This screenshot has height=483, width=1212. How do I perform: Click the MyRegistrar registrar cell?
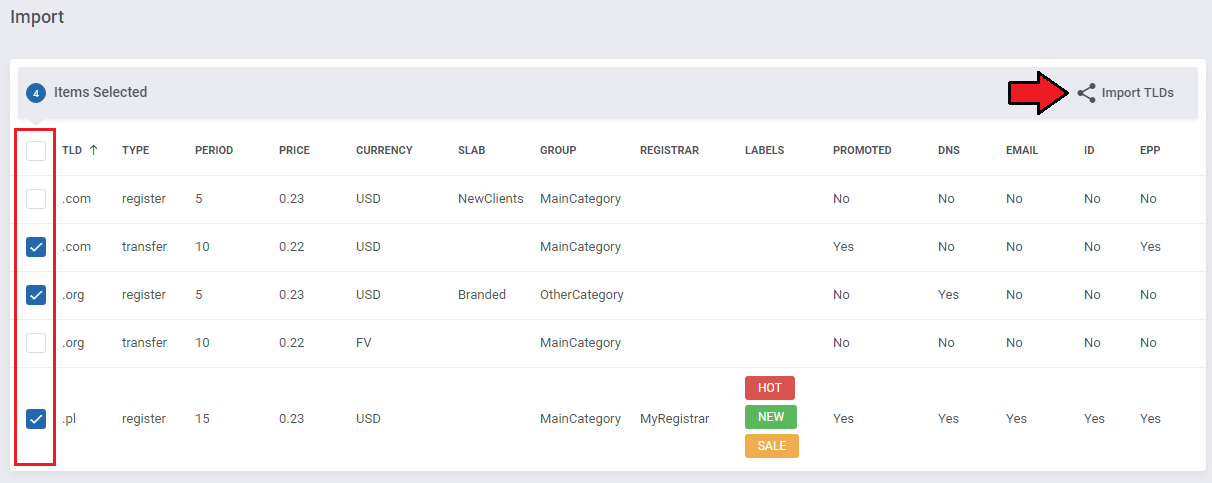click(x=675, y=419)
